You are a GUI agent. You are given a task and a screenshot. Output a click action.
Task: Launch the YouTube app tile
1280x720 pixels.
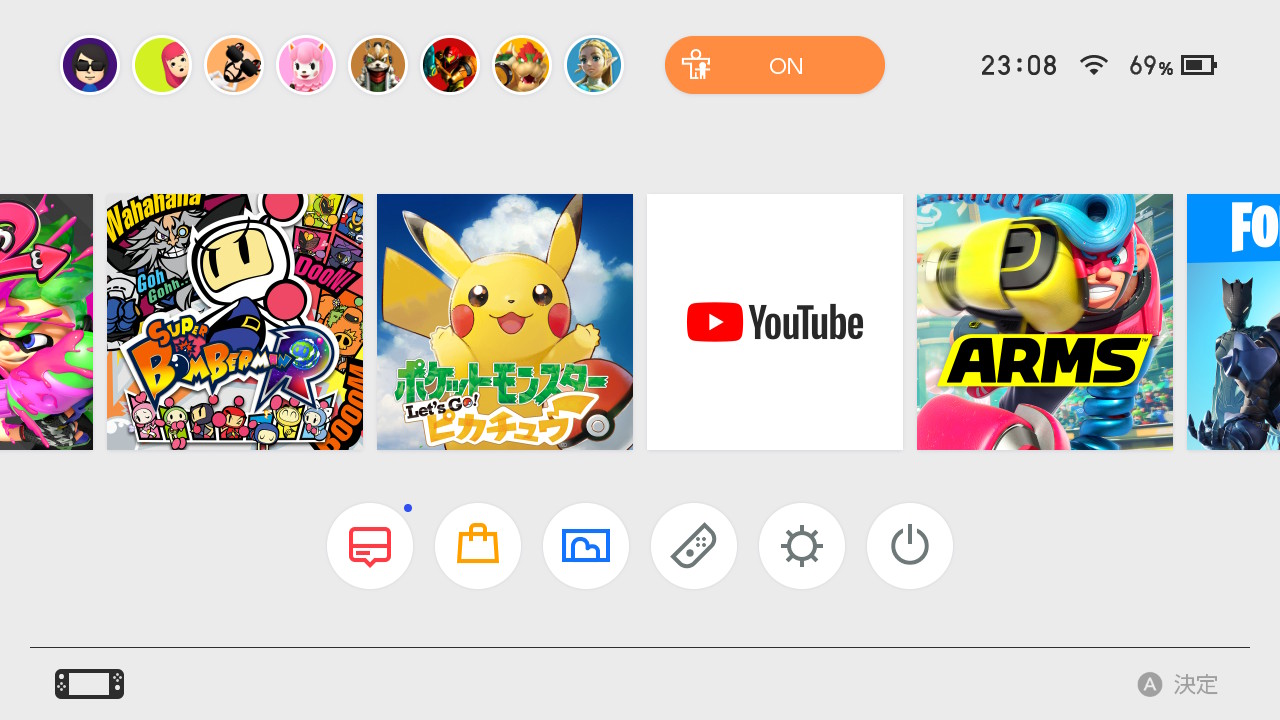click(775, 322)
